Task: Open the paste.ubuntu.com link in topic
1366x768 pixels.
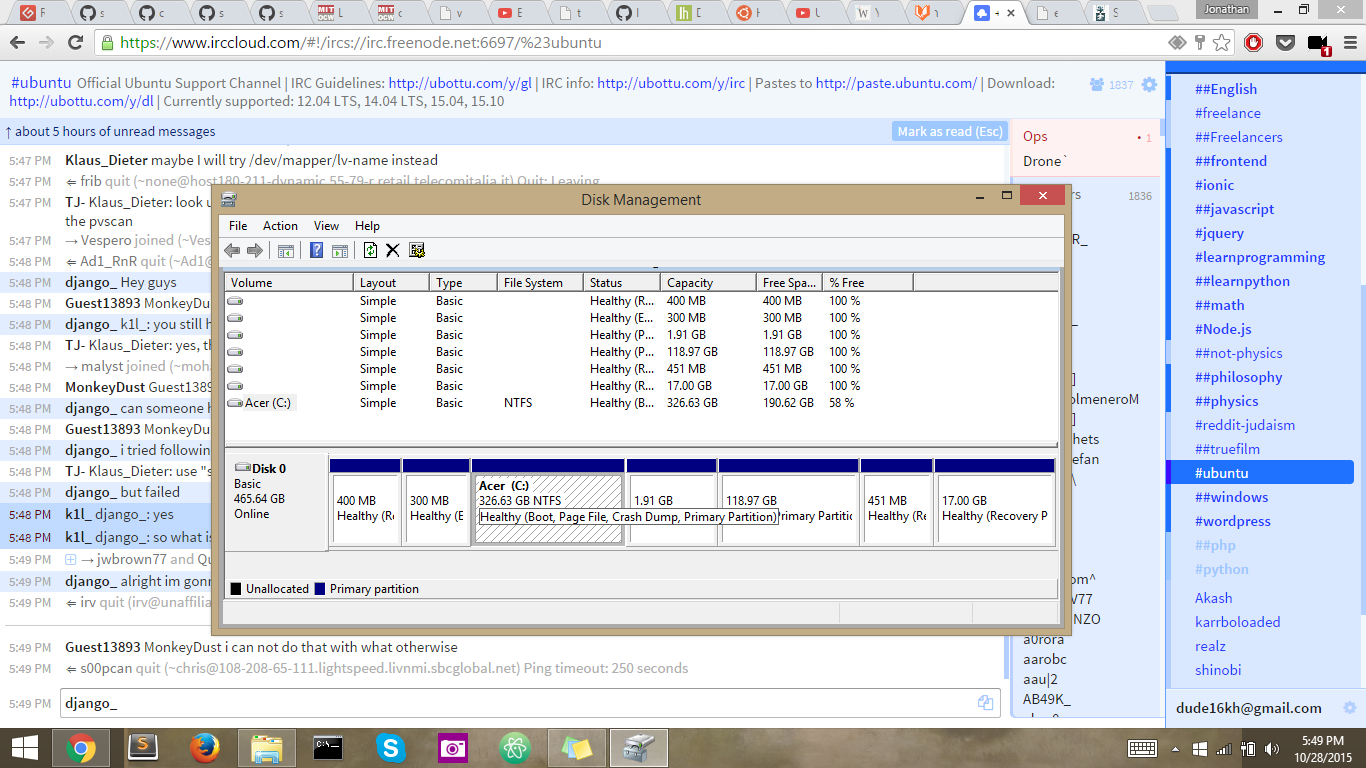Action: (896, 83)
